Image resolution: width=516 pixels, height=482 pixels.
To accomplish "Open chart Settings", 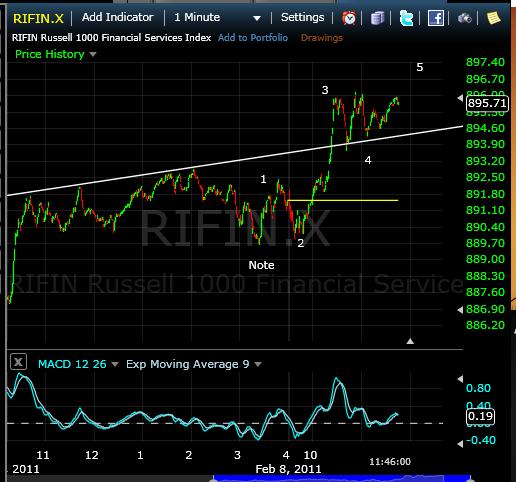I will 302,17.
